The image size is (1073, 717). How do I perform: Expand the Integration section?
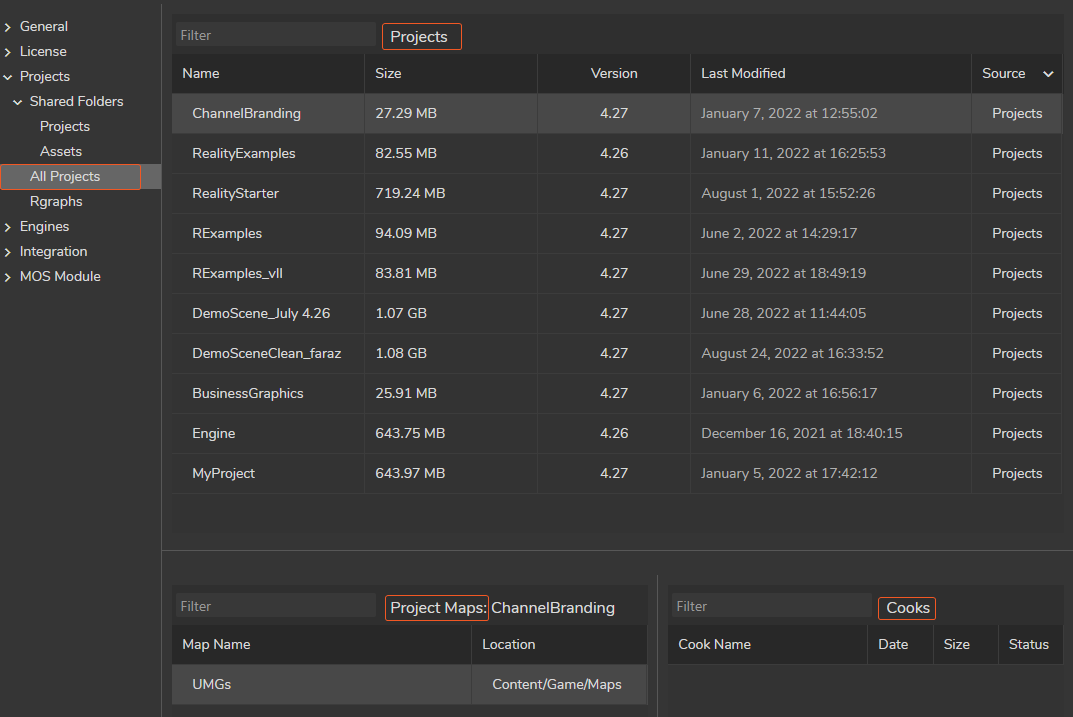(x=8, y=252)
